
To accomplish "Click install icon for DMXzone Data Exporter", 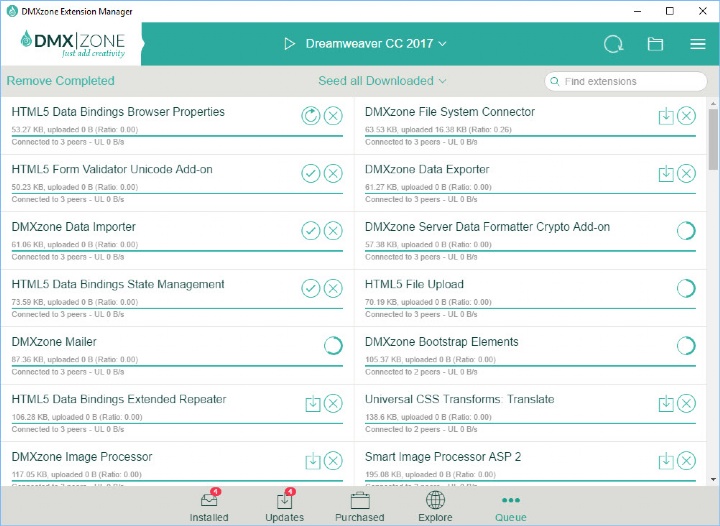I will point(666,174).
